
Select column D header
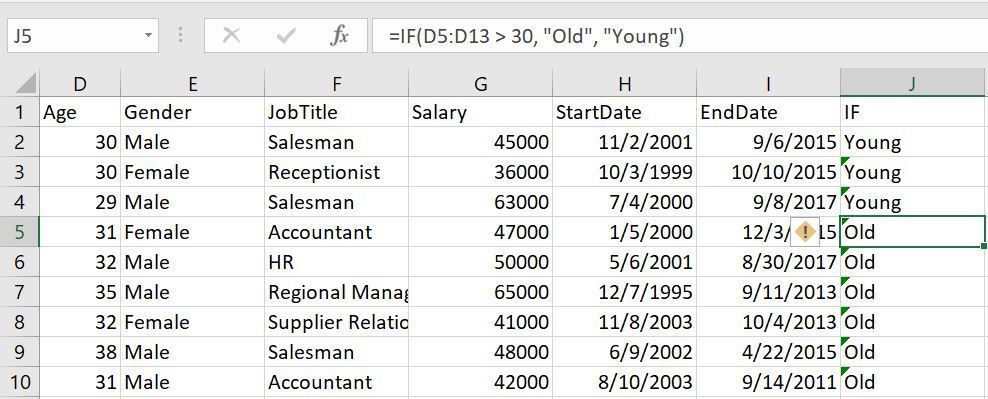point(79,83)
